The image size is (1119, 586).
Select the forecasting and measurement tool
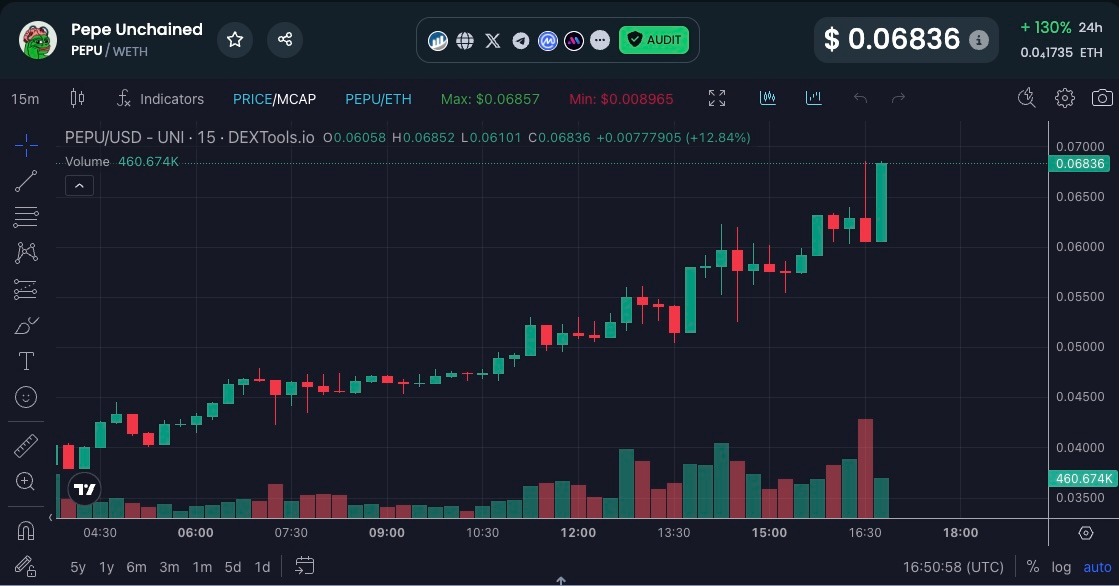coord(26,289)
